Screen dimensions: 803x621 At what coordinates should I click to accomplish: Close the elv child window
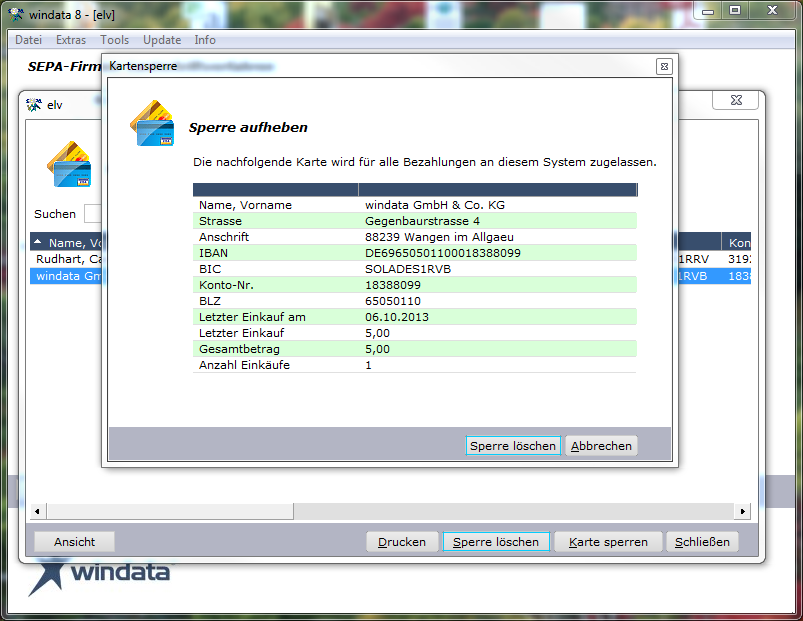[736, 100]
